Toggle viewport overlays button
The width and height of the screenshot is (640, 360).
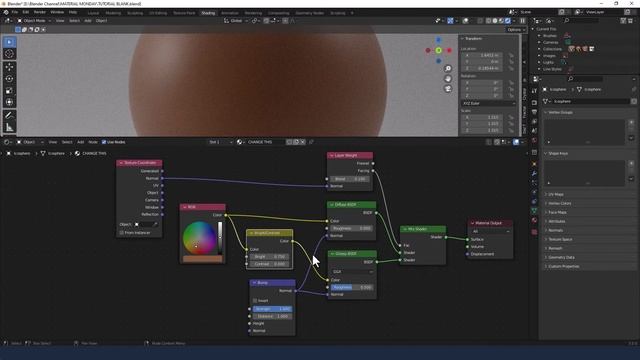[465, 20]
